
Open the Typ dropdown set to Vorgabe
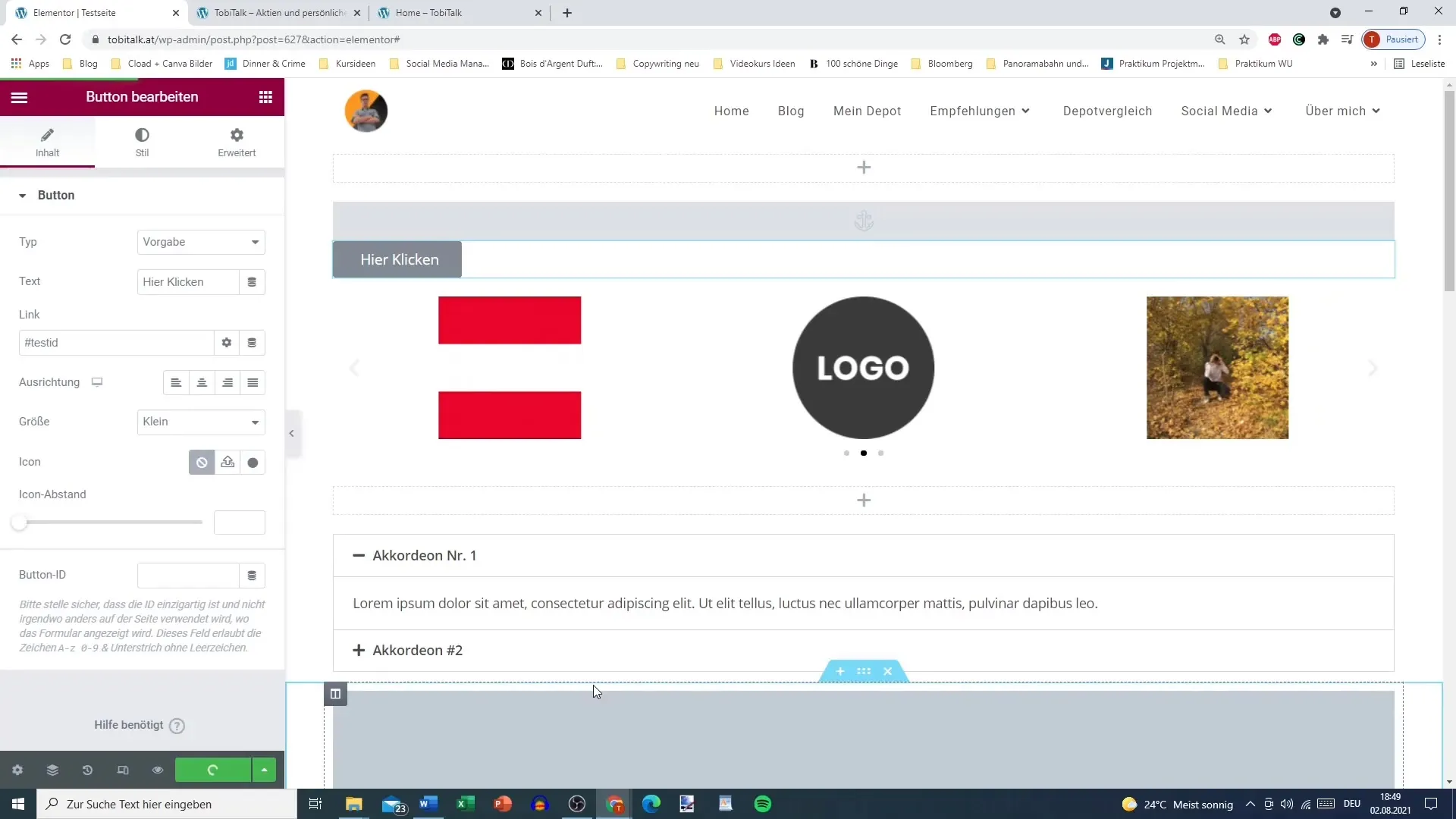coord(201,242)
